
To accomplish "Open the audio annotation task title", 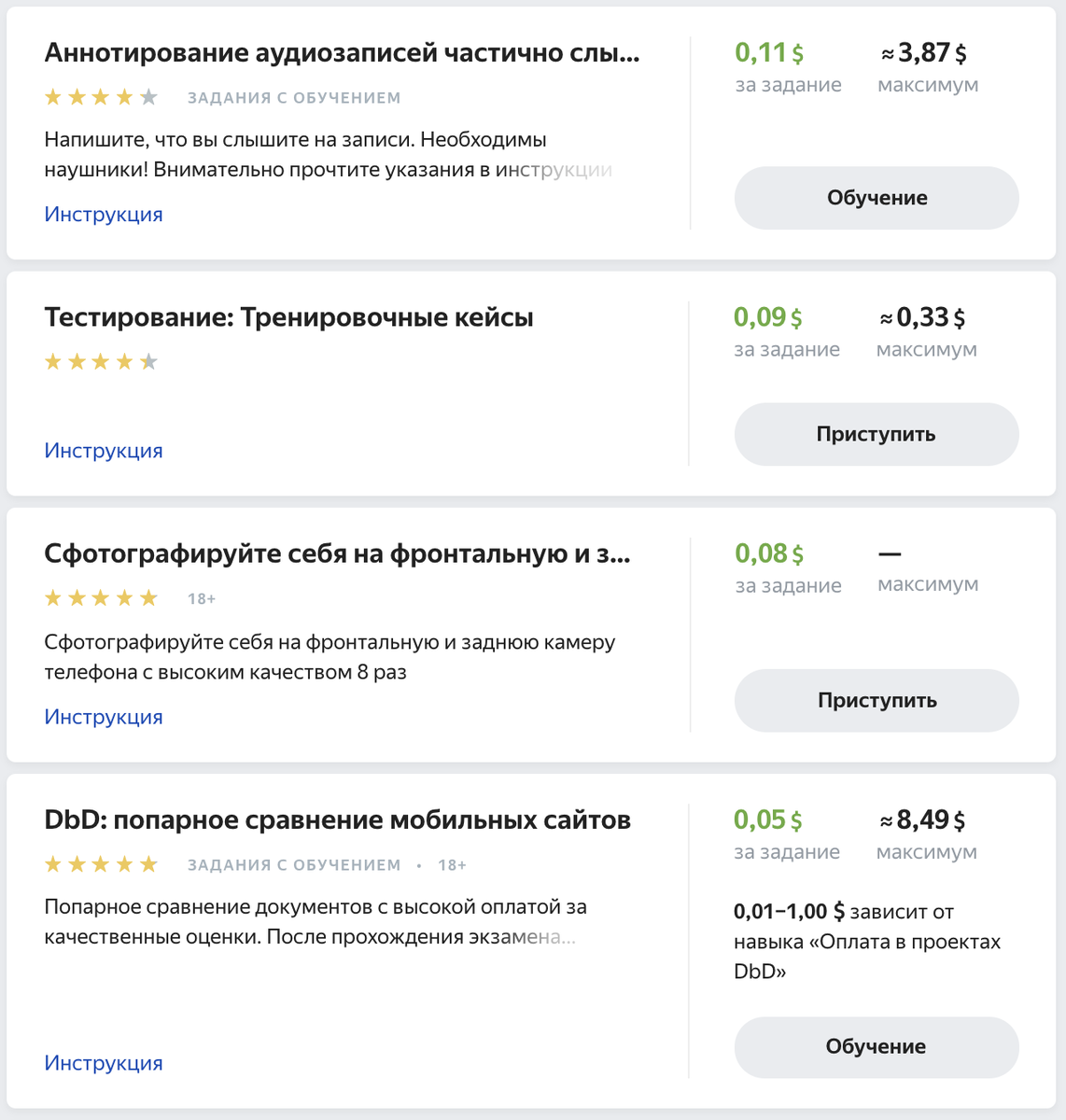I will click(x=342, y=53).
